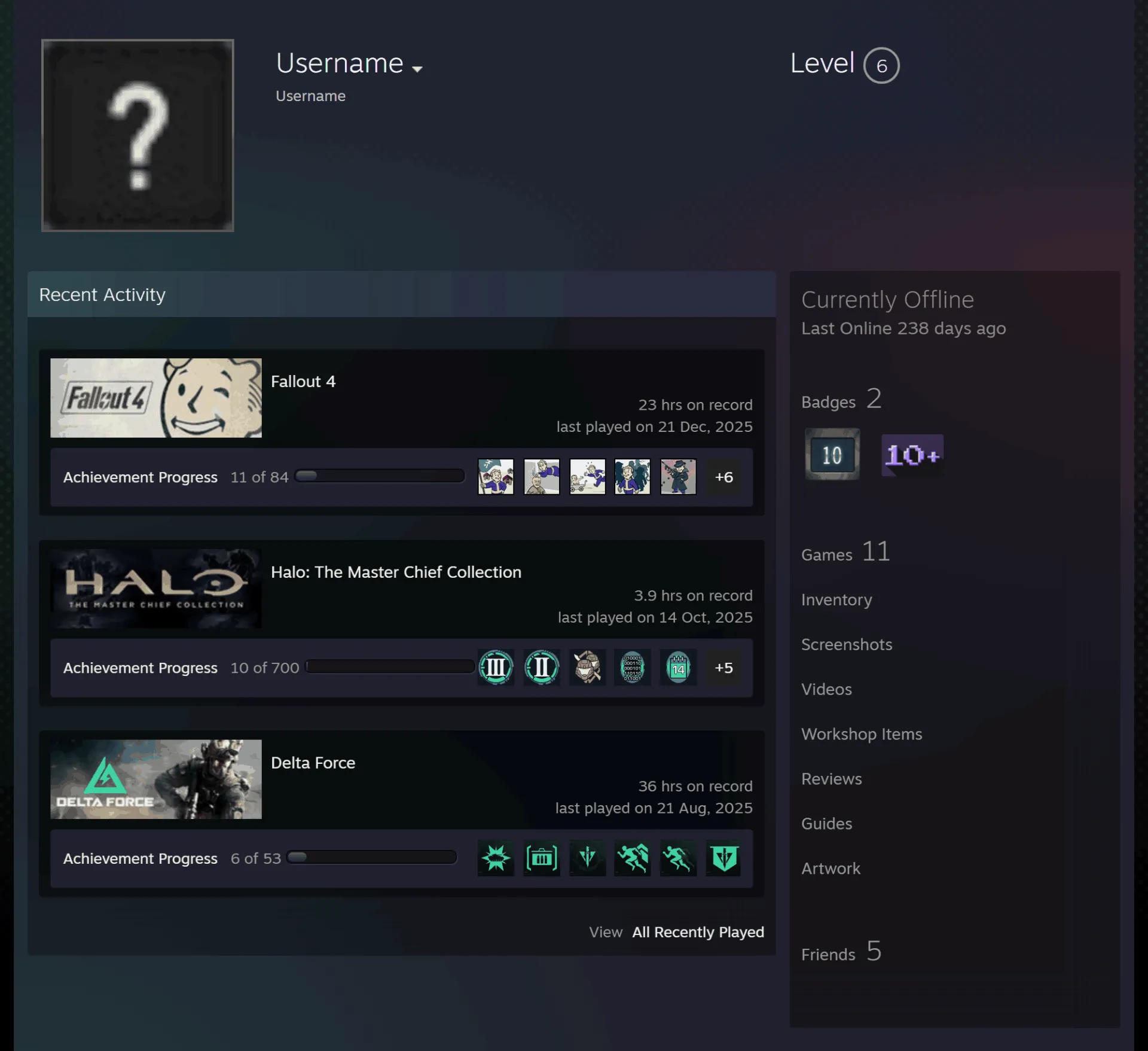Open the Reviews page
The image size is (1148, 1051).
click(832, 779)
